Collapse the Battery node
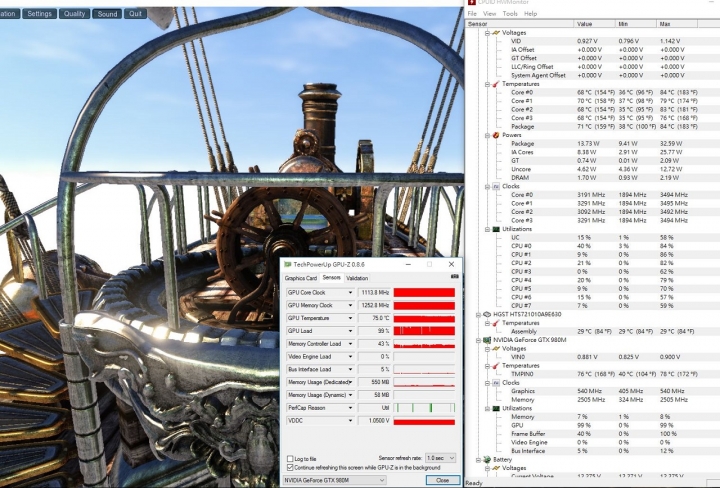The image size is (720, 488). (x=478, y=460)
